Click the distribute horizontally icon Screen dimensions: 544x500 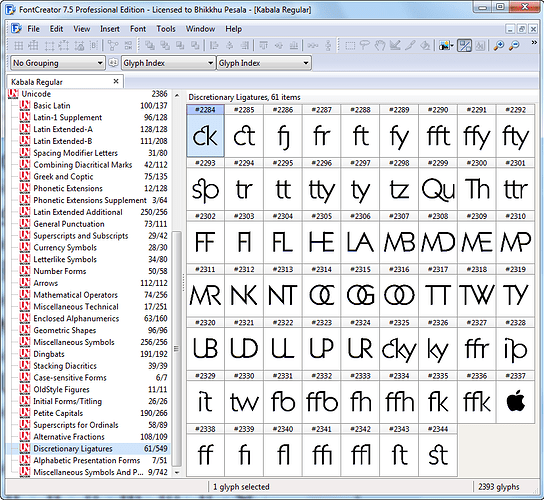point(313,45)
